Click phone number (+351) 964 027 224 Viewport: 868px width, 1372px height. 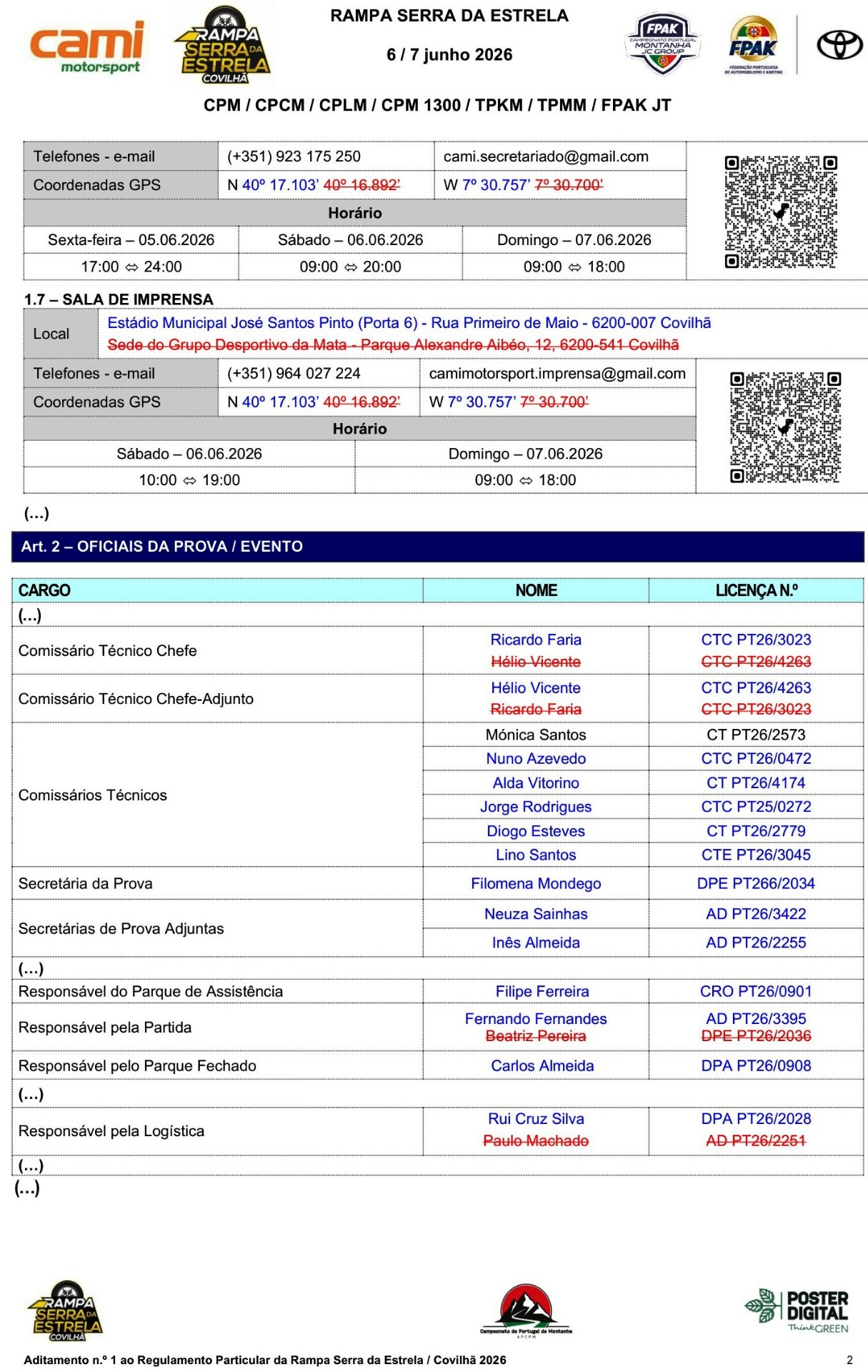[294, 373]
